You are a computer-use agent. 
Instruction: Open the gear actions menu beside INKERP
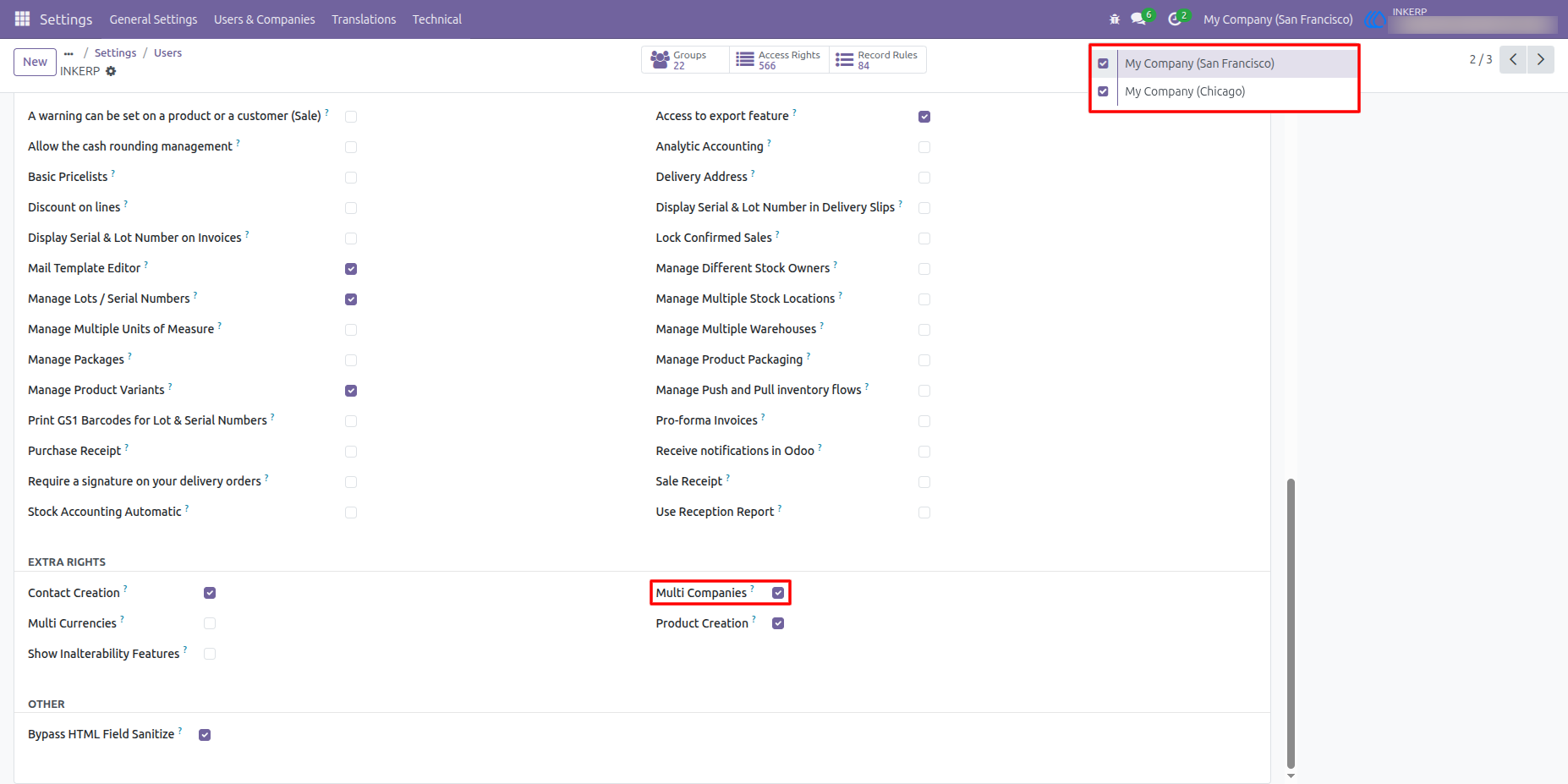coord(111,71)
